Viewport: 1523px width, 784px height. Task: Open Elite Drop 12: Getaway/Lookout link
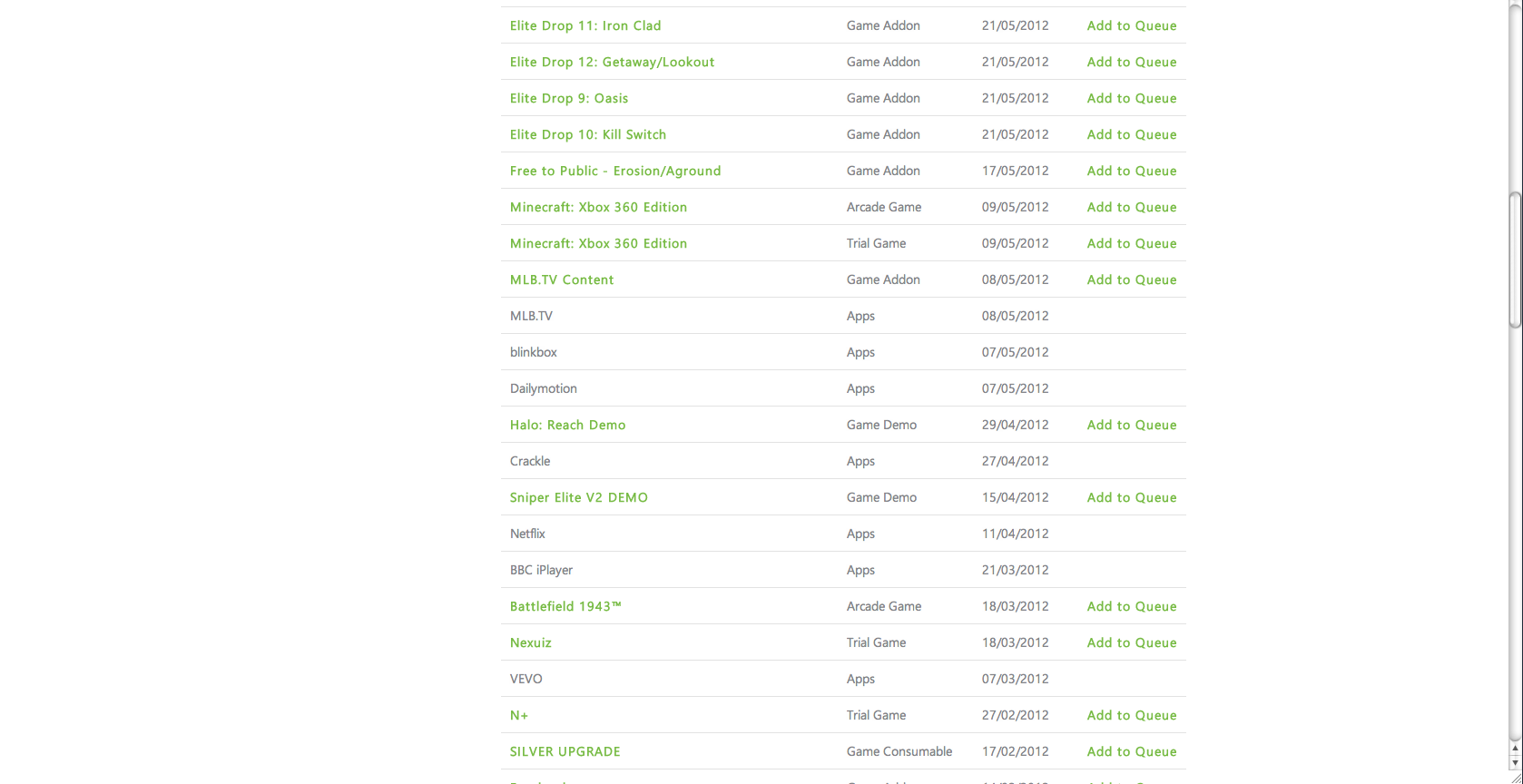coord(612,62)
